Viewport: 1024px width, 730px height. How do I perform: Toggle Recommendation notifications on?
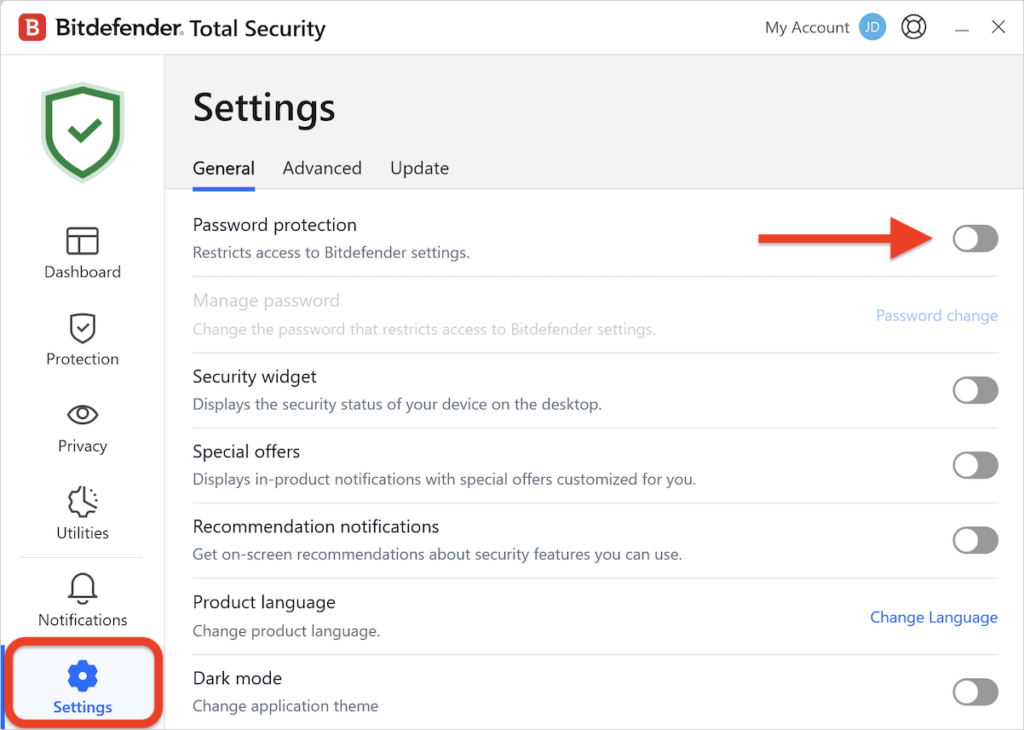point(975,540)
